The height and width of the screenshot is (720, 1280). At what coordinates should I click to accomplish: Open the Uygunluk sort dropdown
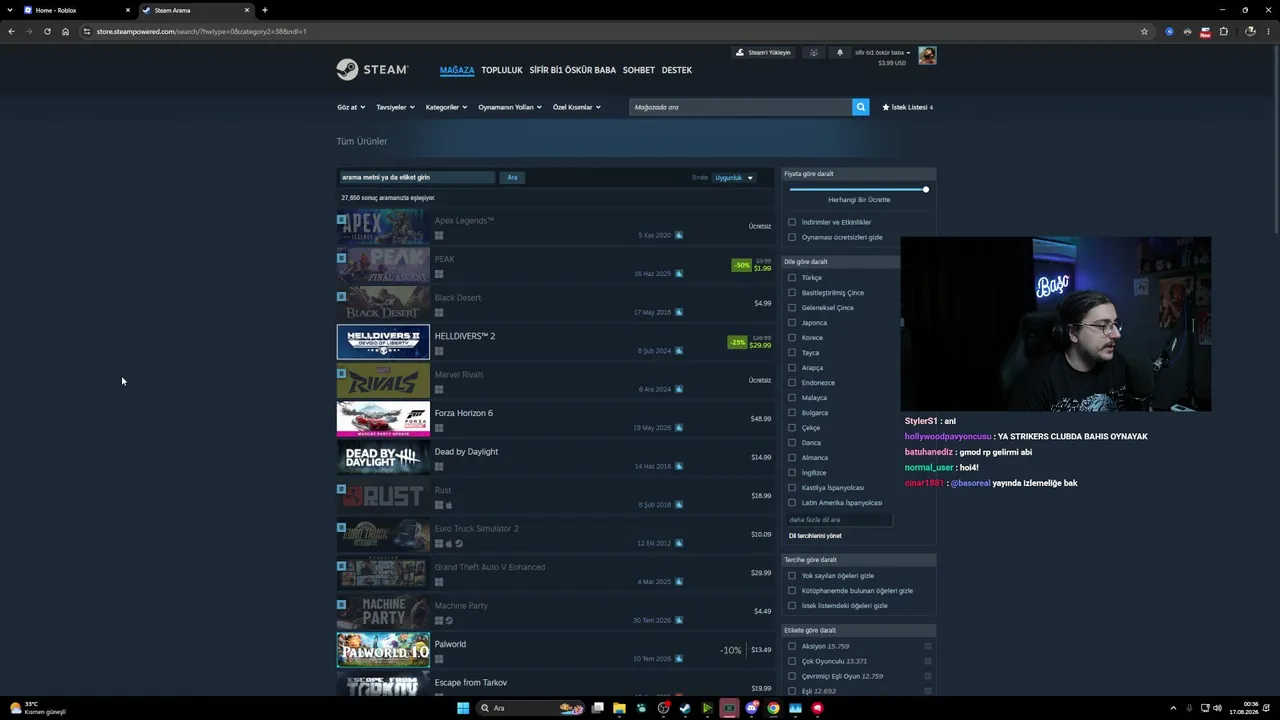coord(734,178)
